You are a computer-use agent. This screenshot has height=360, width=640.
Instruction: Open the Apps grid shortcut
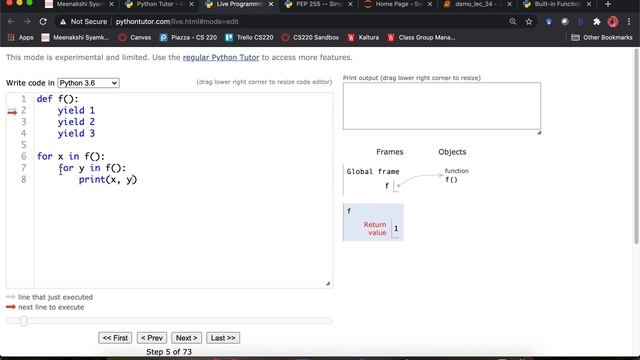click(x=20, y=38)
